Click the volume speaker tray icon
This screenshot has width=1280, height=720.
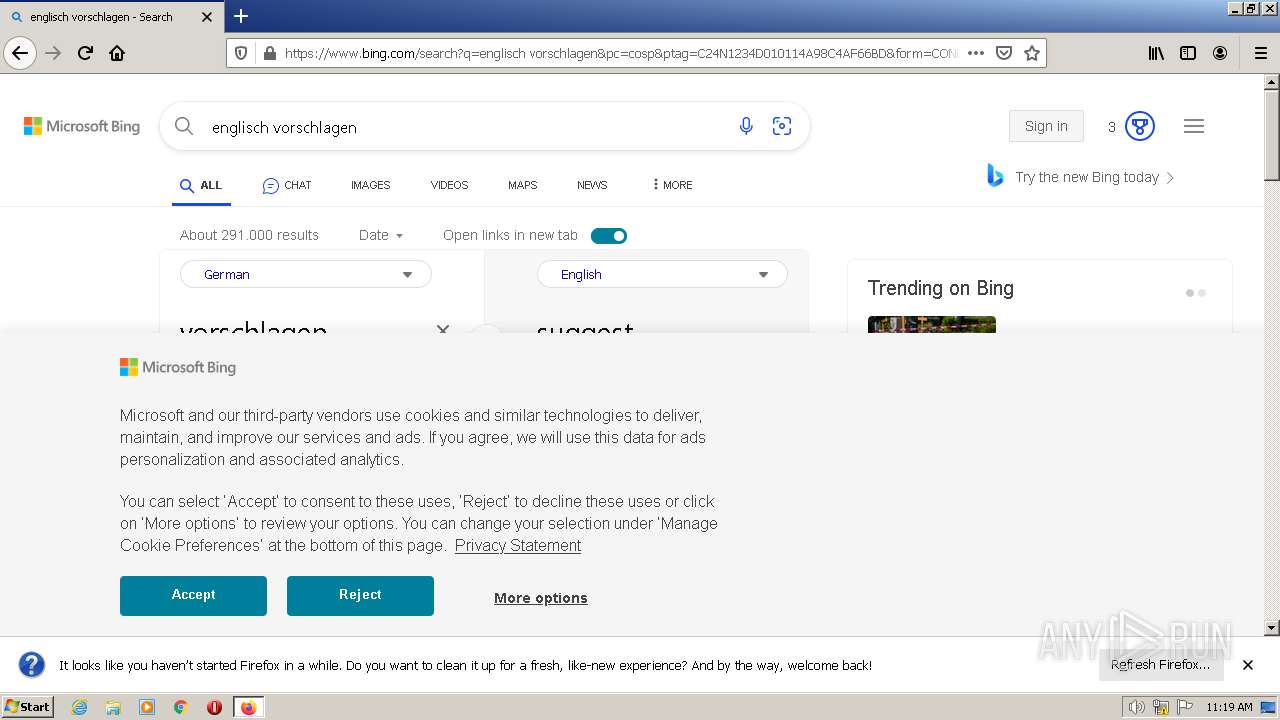(1137, 707)
